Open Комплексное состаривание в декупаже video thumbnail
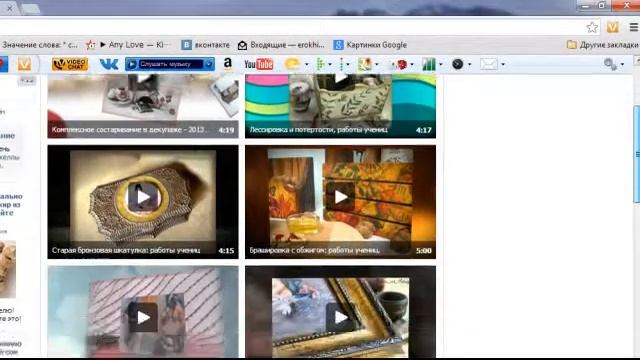This screenshot has height=360, width=640. [143, 106]
